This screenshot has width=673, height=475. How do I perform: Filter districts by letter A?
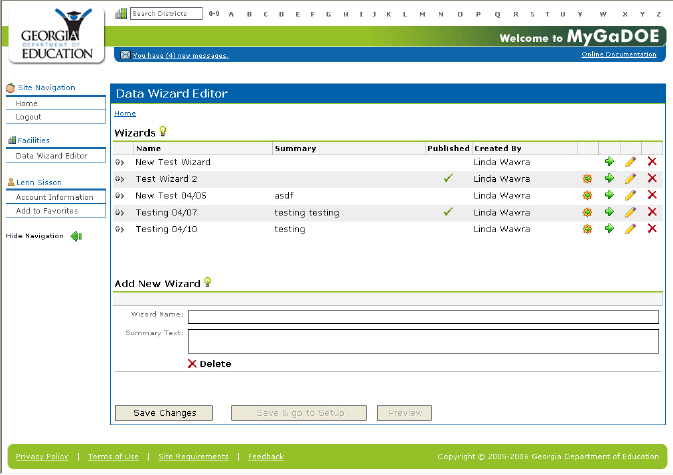231,14
